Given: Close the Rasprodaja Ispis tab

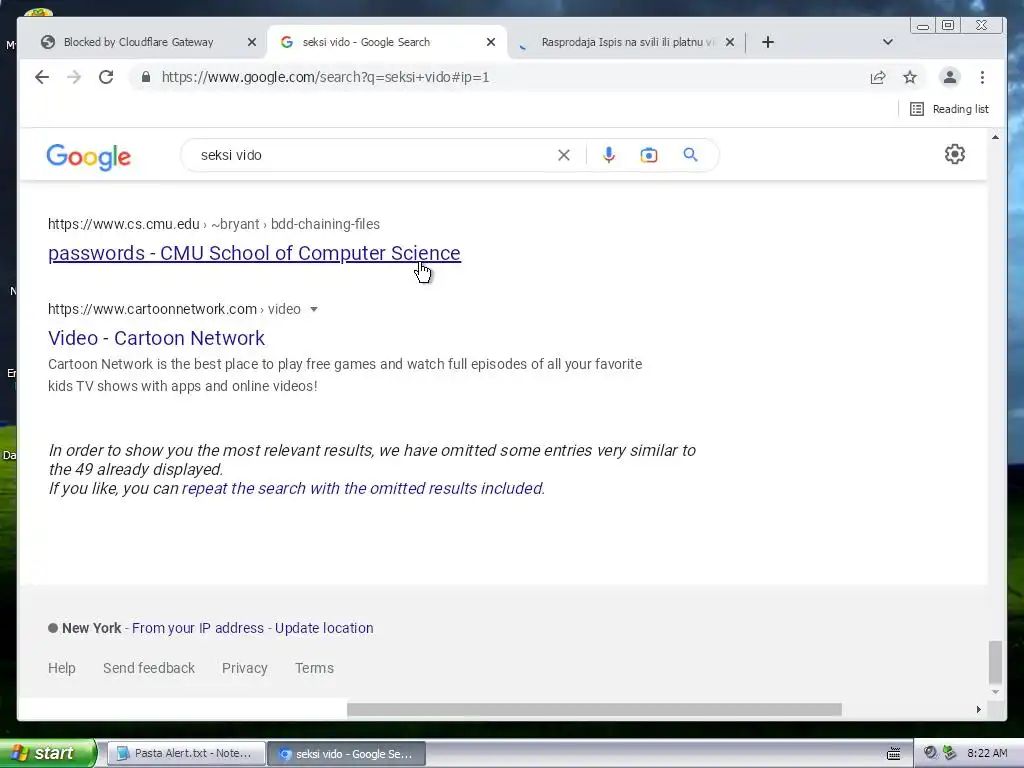Looking at the screenshot, I should coord(730,42).
